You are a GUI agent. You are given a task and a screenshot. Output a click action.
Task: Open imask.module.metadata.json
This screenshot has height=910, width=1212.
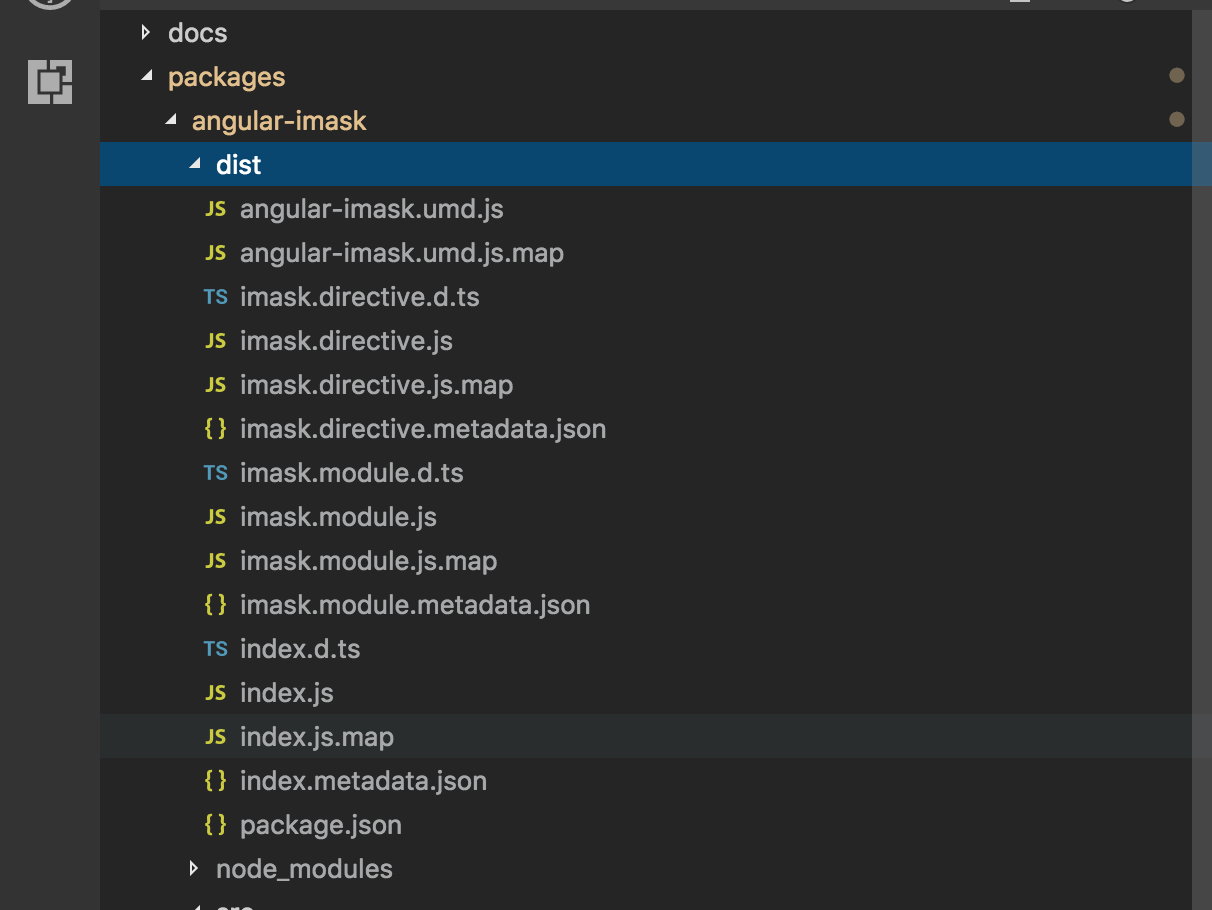tap(414, 604)
